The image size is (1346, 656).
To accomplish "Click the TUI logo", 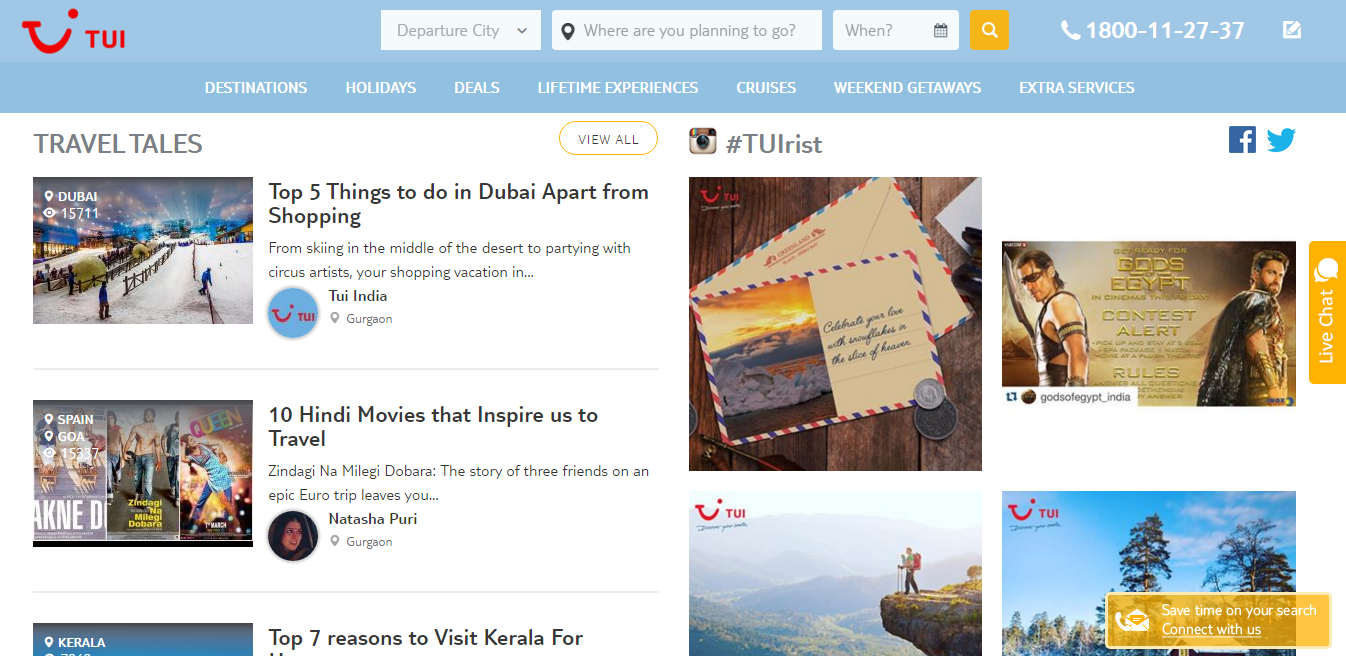I will coord(73,30).
